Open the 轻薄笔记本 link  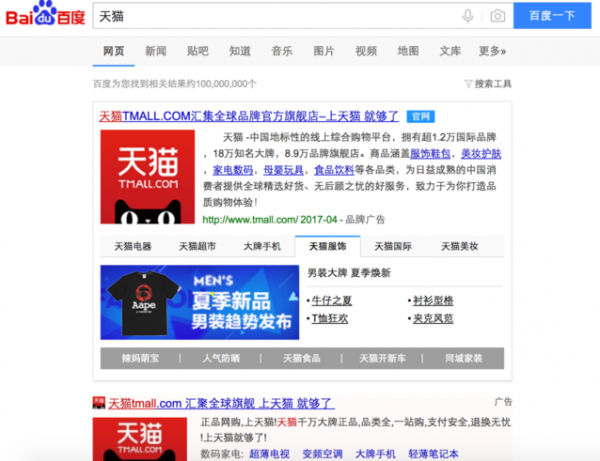click(433, 454)
